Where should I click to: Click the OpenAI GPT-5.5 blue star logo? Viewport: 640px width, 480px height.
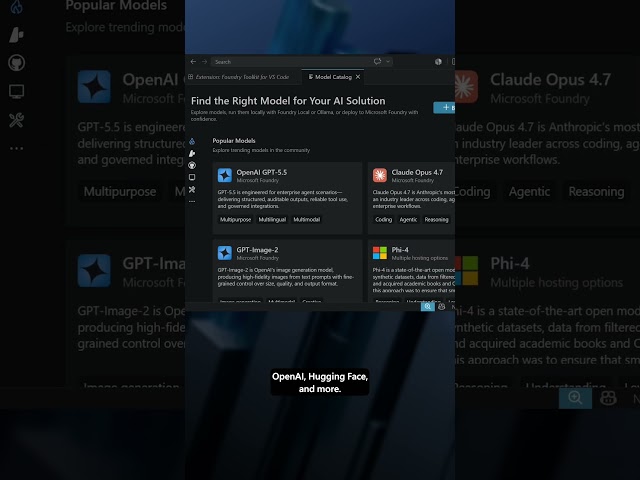224,176
